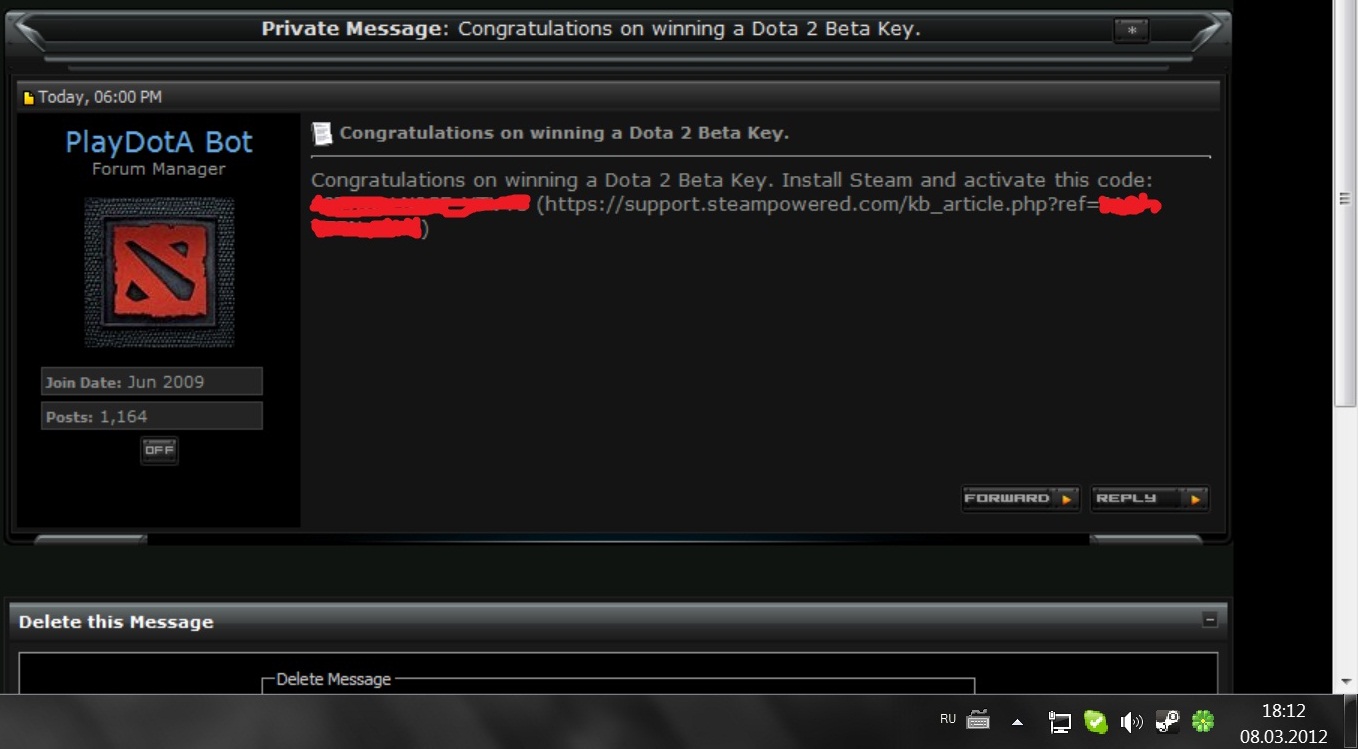Click the speaker volume tray icon

[x=1131, y=721]
